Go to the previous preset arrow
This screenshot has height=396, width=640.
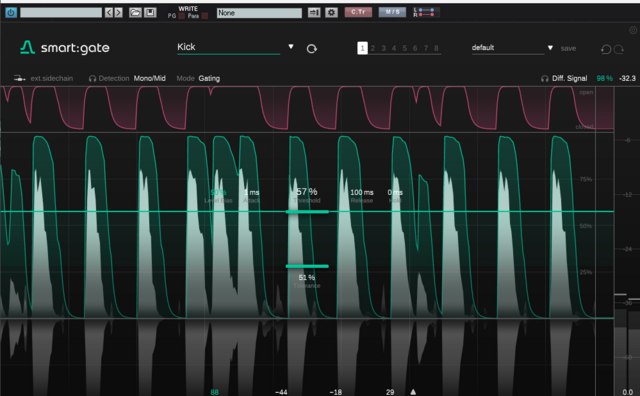(x=109, y=13)
